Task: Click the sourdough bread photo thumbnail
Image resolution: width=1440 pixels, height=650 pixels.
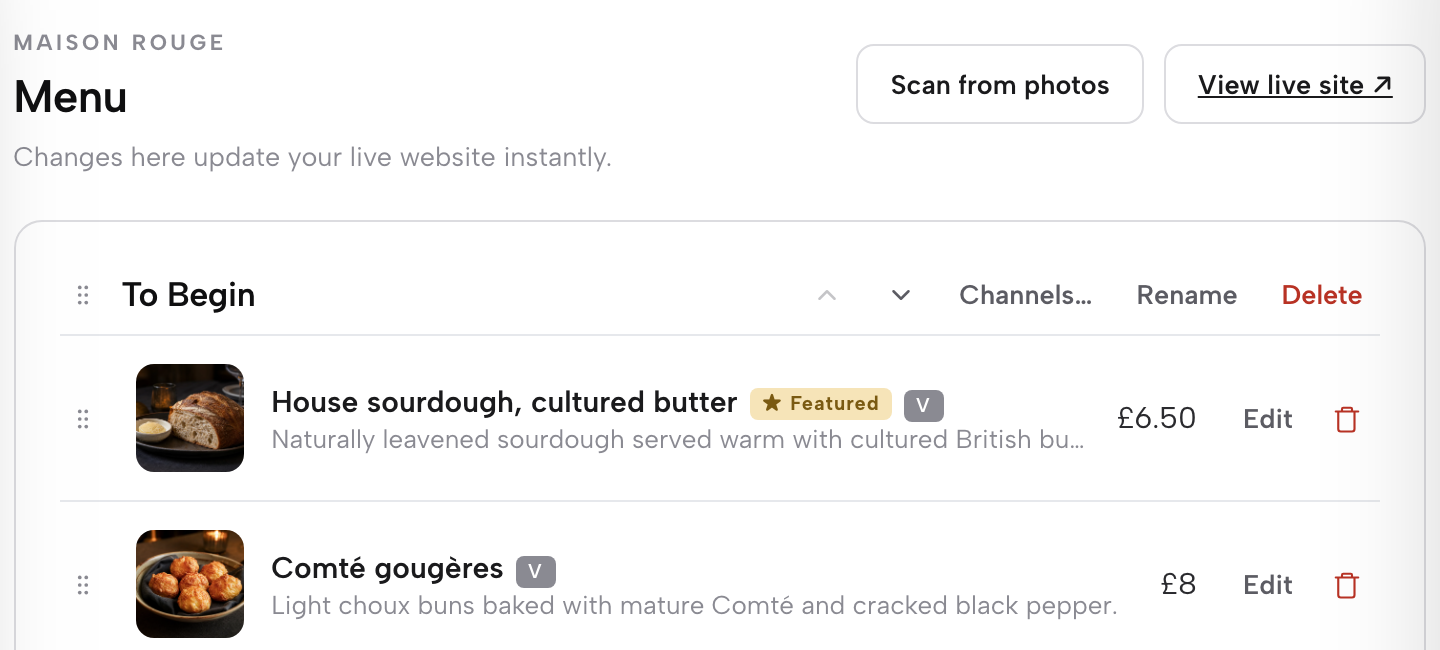Action: click(x=190, y=418)
